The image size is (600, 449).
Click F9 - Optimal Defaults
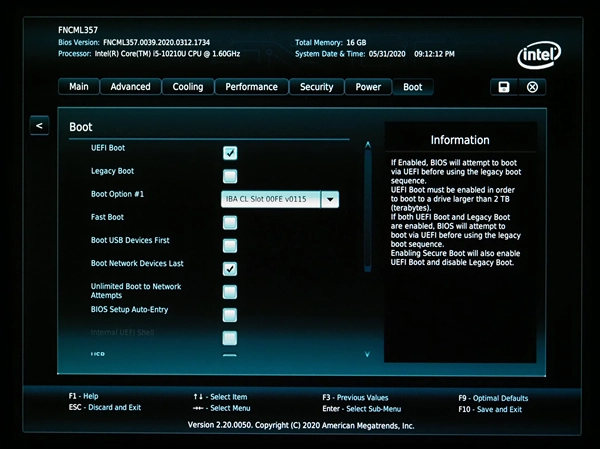[493, 398]
